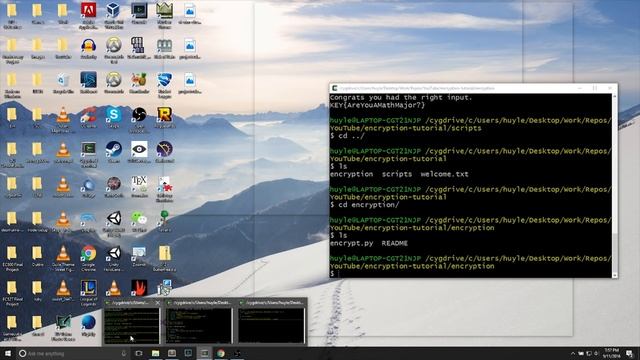The height and width of the screenshot is (360, 640).
Task: Select the League of Legends icon
Action: [x=88, y=293]
